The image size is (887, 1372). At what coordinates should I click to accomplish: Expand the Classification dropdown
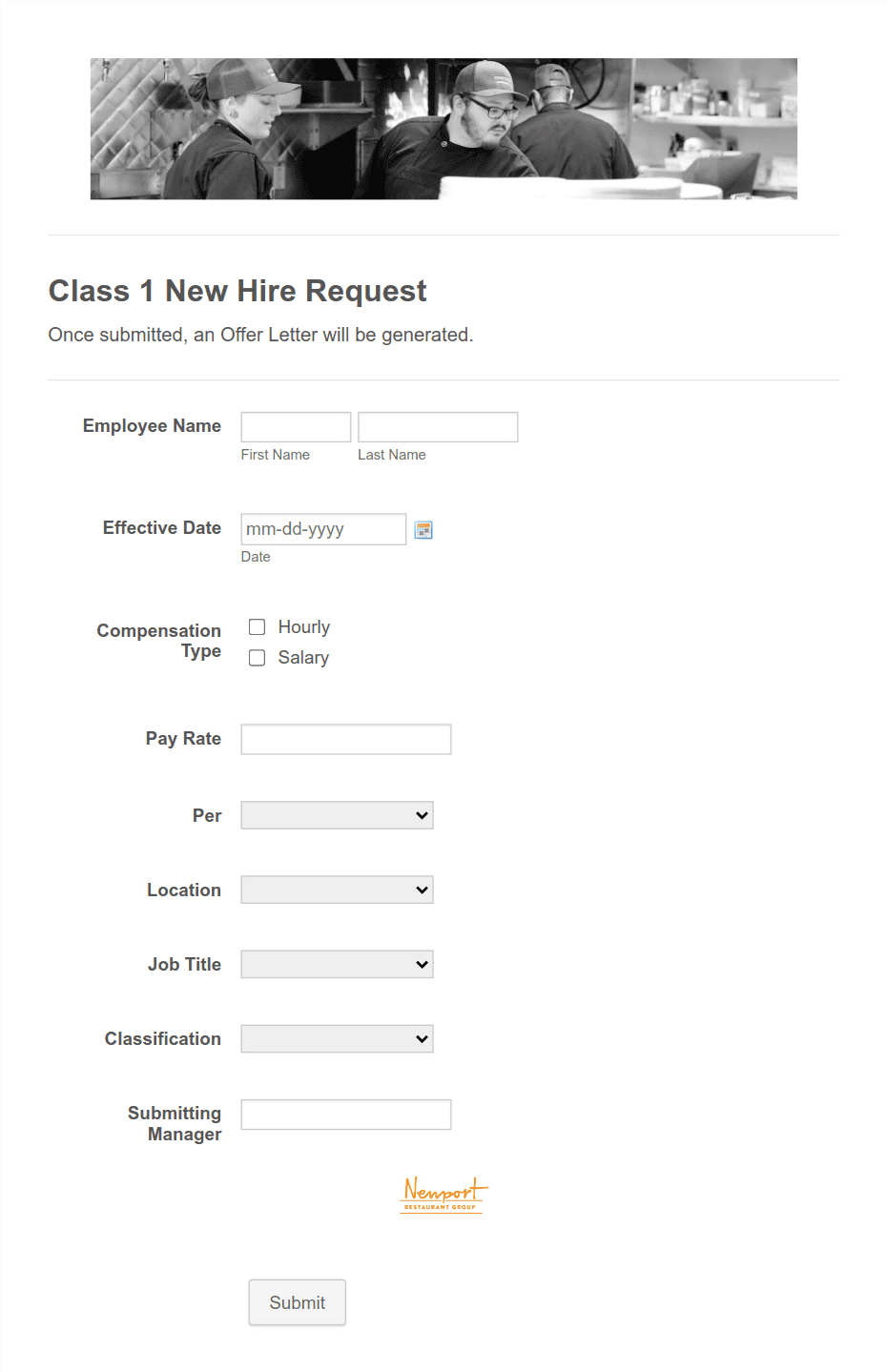pos(337,1038)
